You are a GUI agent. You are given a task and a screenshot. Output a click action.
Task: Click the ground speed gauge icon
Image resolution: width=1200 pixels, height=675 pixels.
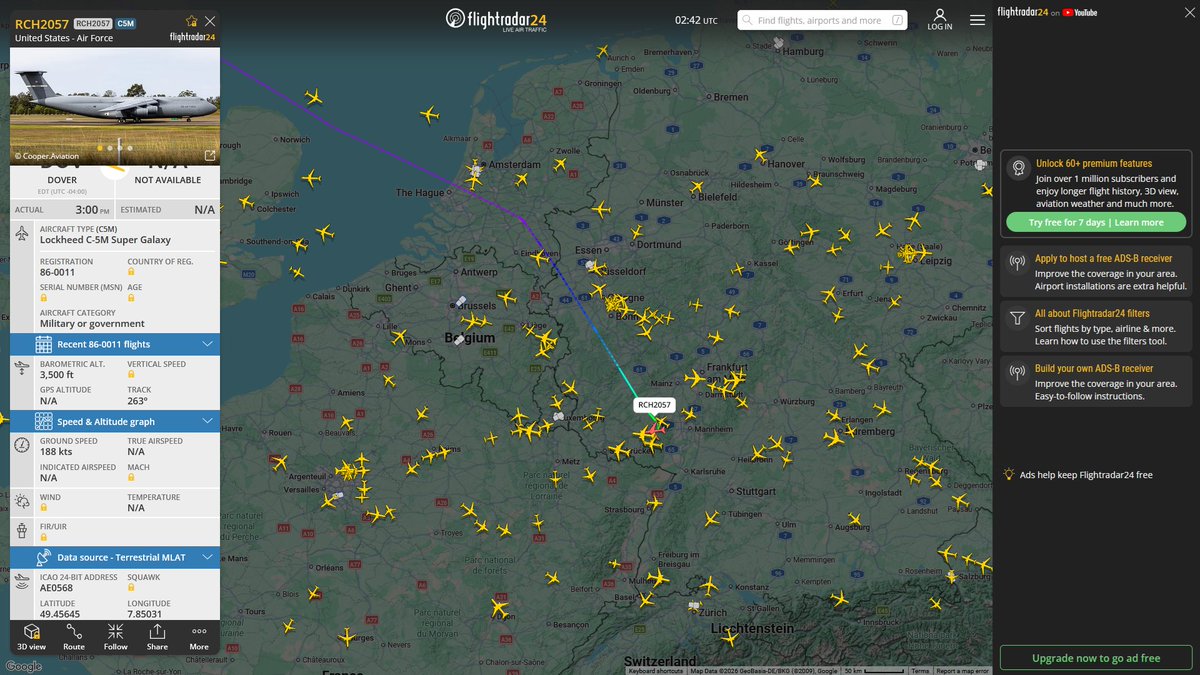coord(23,445)
